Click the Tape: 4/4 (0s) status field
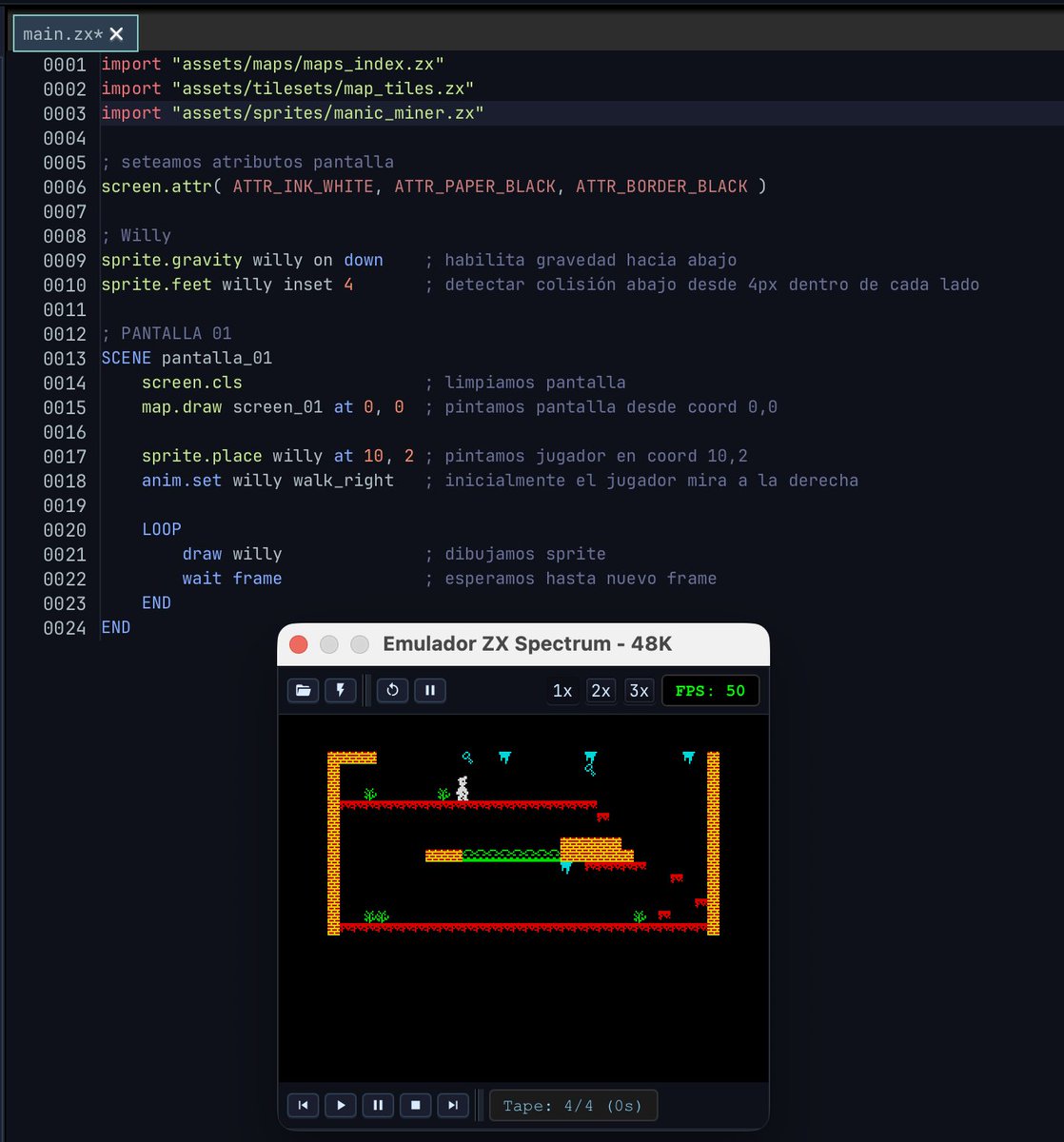Viewport: 1064px width, 1142px height. (573, 1105)
